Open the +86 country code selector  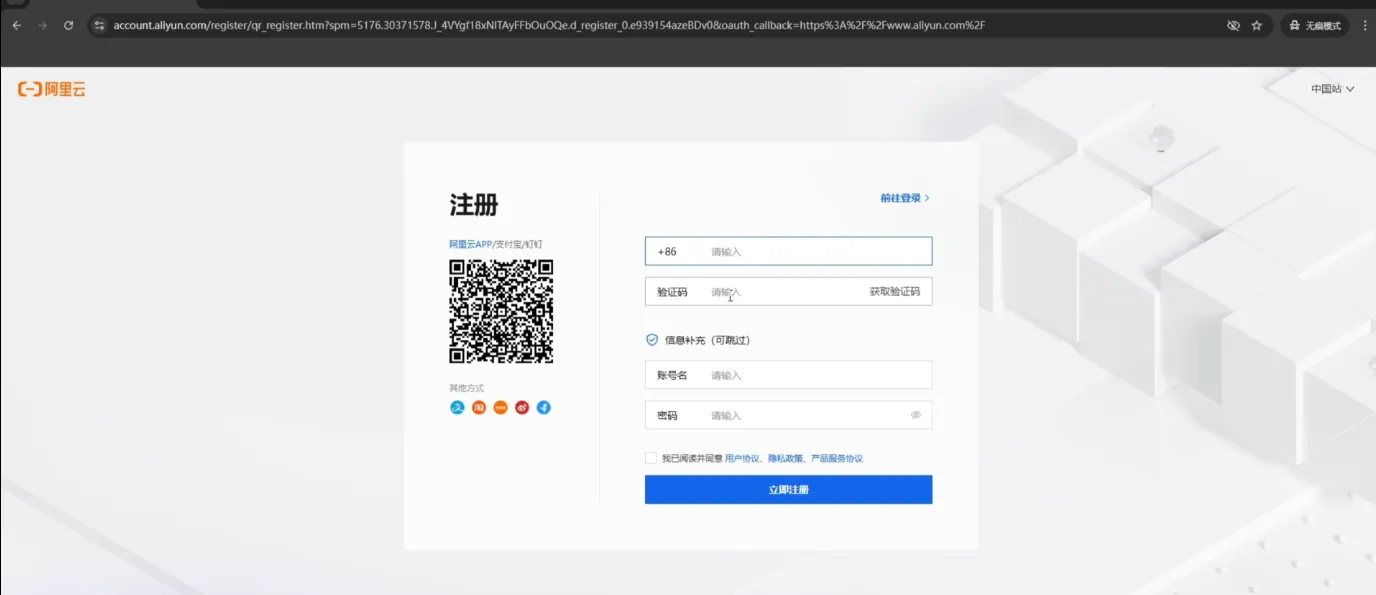coord(667,251)
